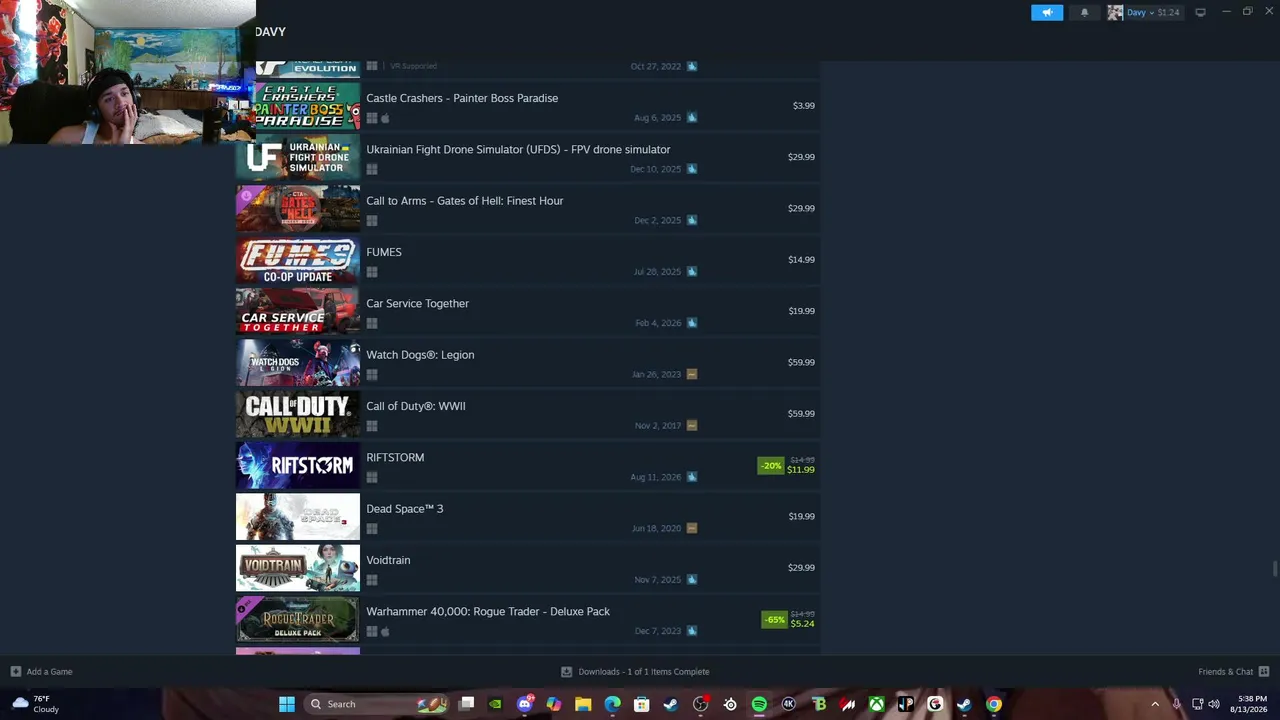Launch Copilot from the taskbar
1280x720 pixels.
point(554,704)
